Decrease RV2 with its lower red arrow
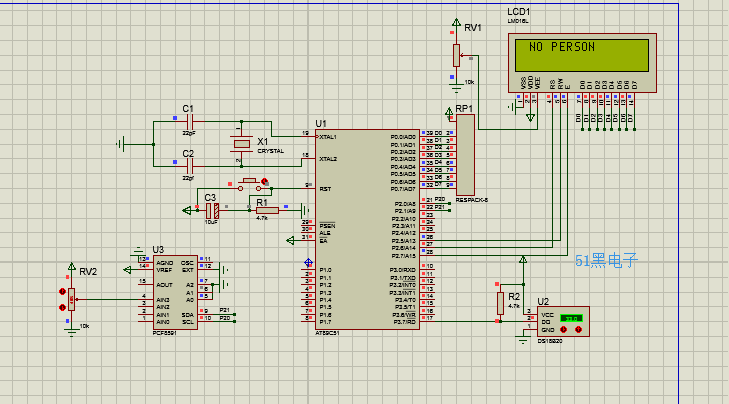 62,307
